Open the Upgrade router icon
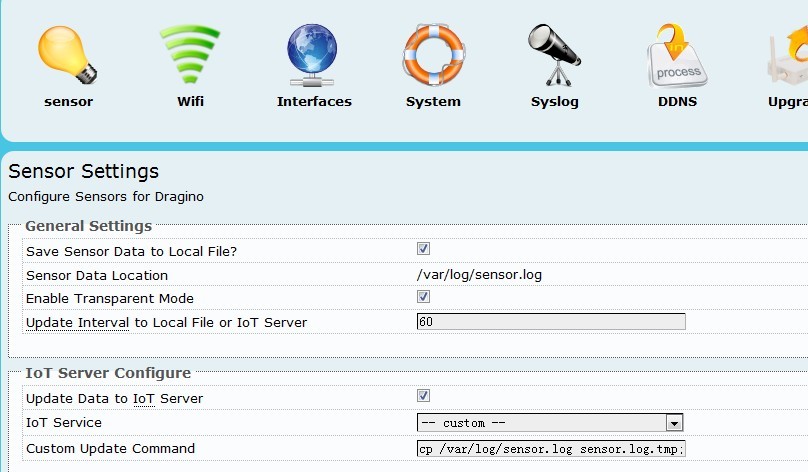Screen dimensions: 808x472 coord(788,55)
